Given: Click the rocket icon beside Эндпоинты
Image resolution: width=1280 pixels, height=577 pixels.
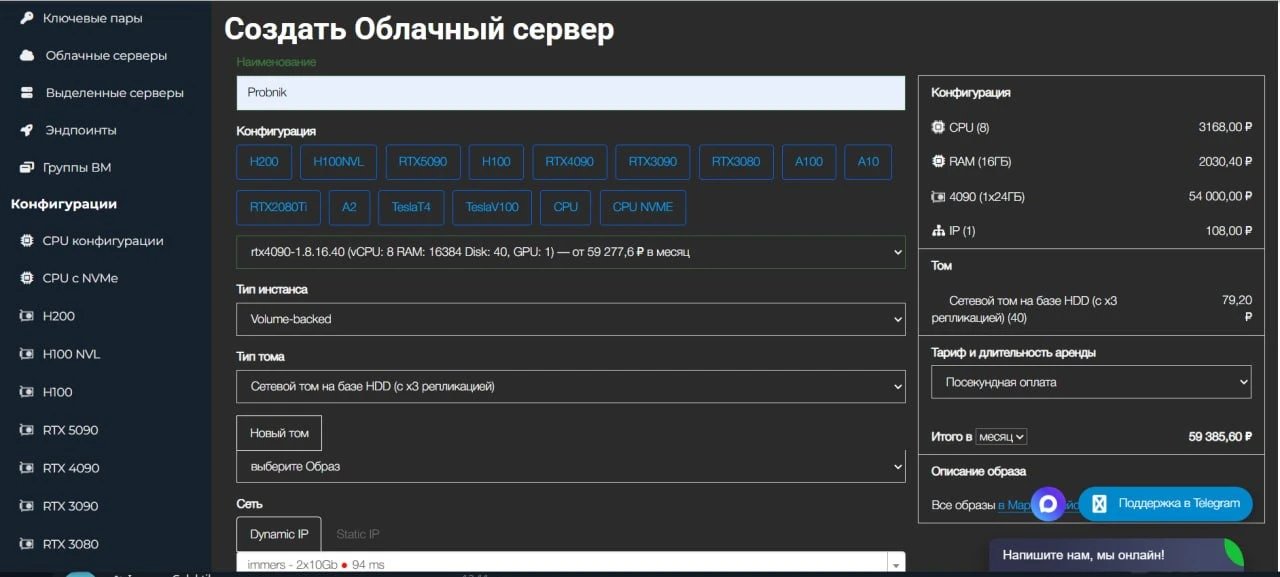Looking at the screenshot, I should pos(27,130).
